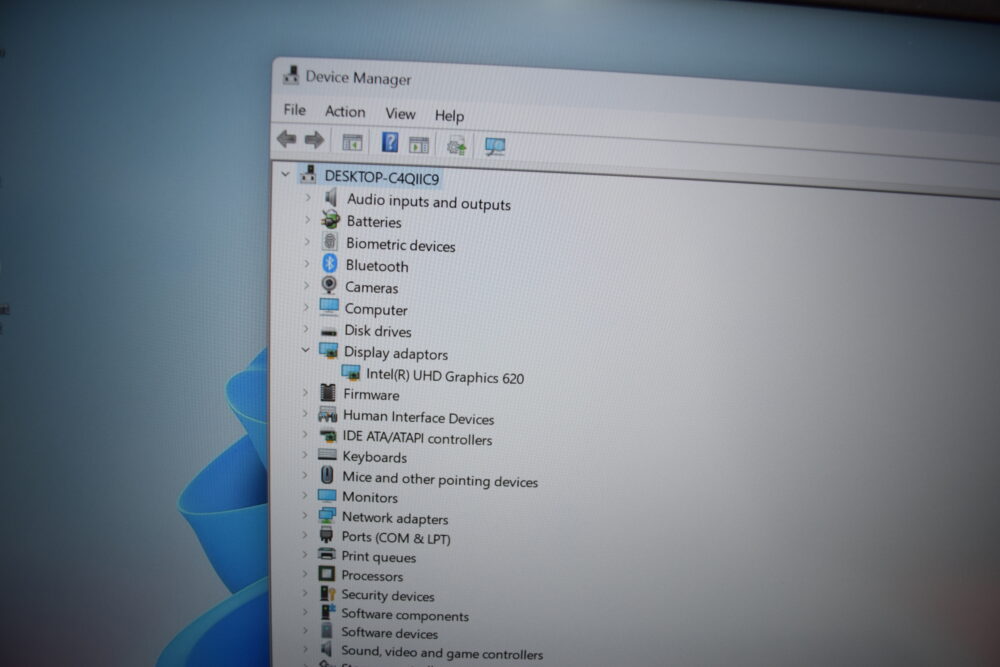Viewport: 1000px width, 667px height.
Task: Collapse the Display adaptors category
Action: [305, 349]
